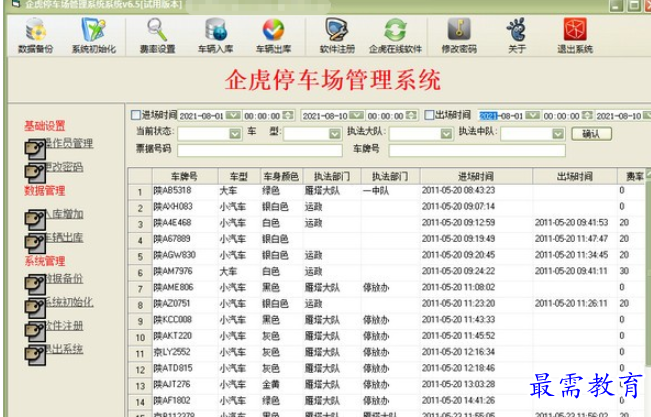Viewport: 651px width, 417px height.
Task: Click the 车身颜色 column header
Action: pyautogui.click(x=281, y=176)
